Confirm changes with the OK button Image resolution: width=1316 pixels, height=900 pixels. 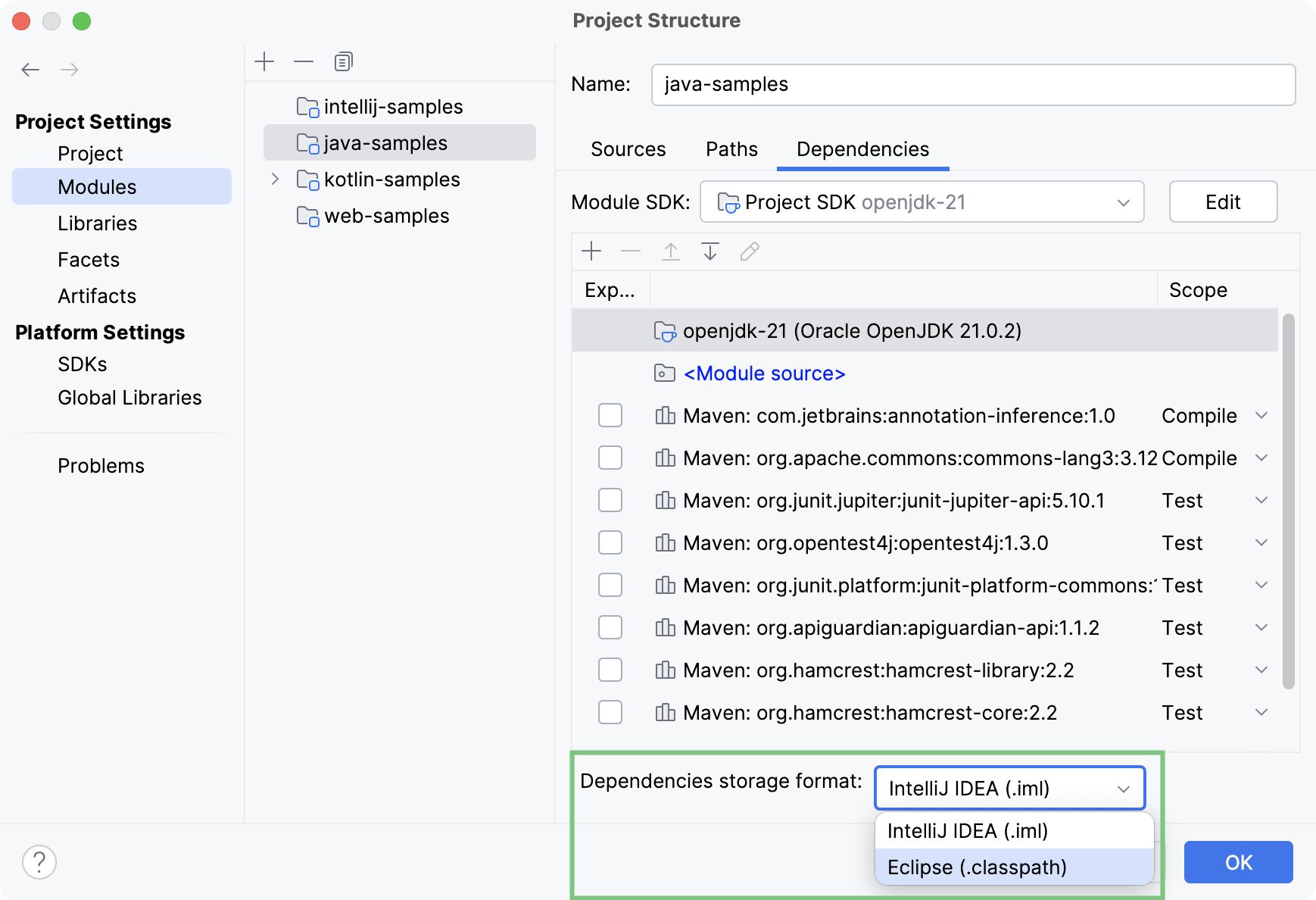[x=1238, y=862]
